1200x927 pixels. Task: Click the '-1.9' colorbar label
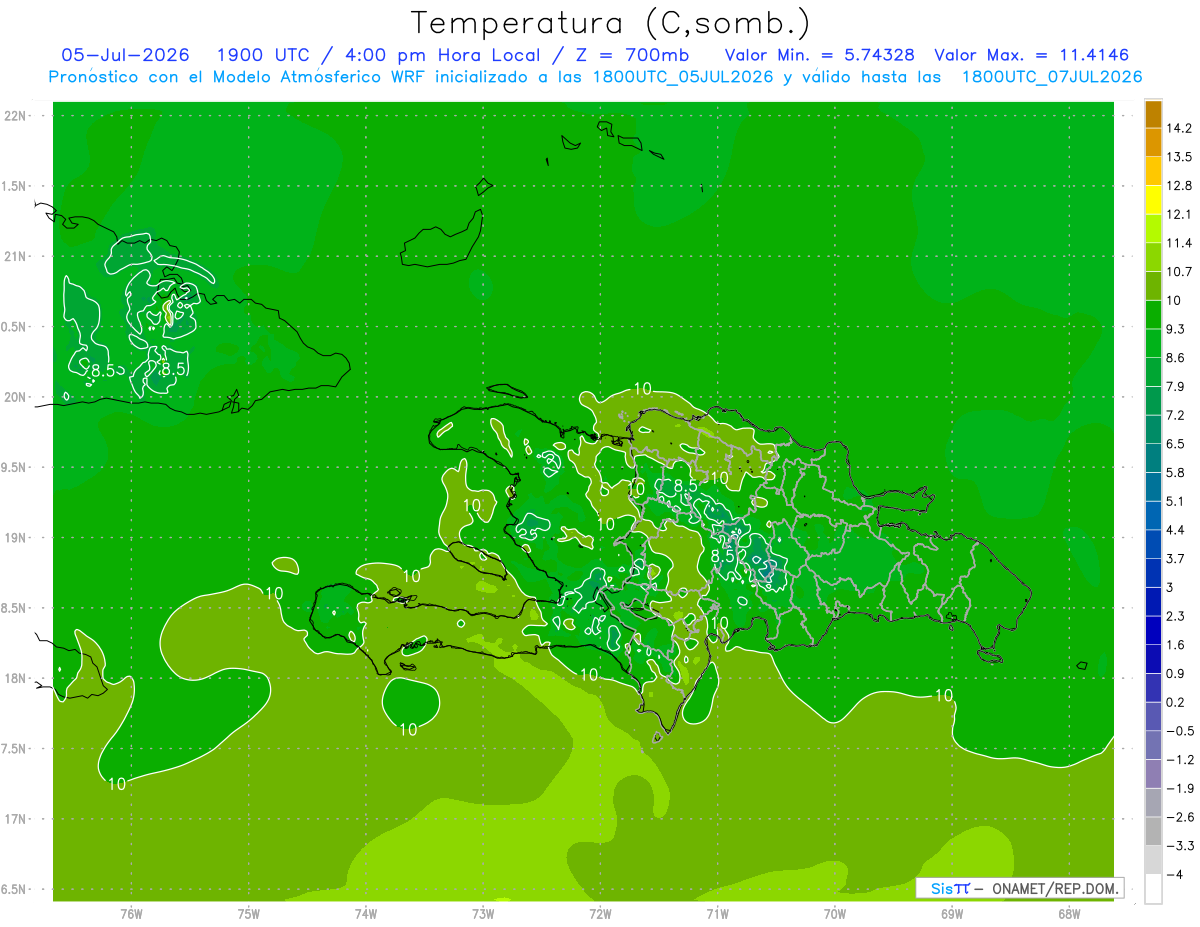pos(1178,788)
